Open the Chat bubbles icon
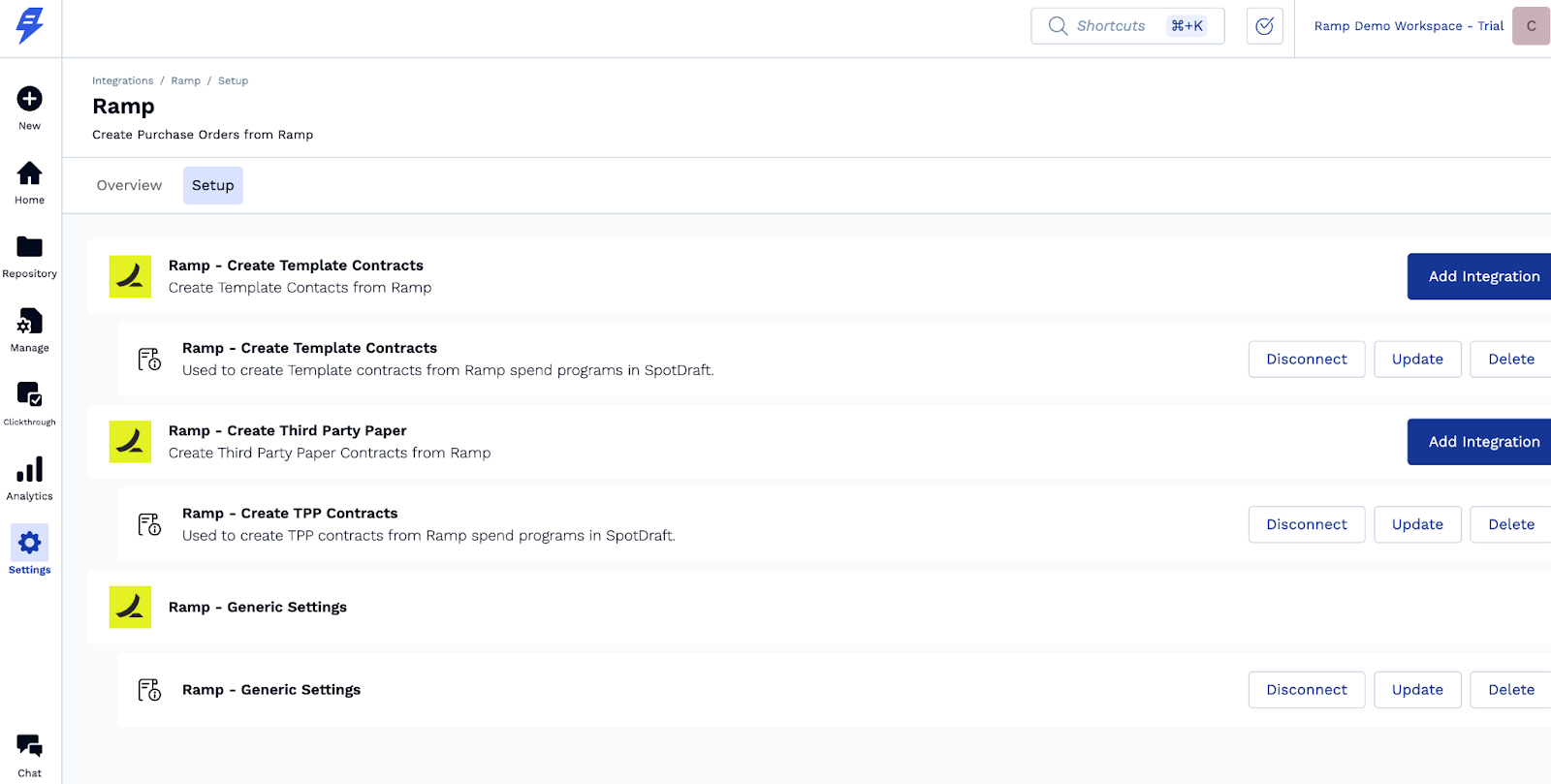1551x784 pixels. [30, 746]
